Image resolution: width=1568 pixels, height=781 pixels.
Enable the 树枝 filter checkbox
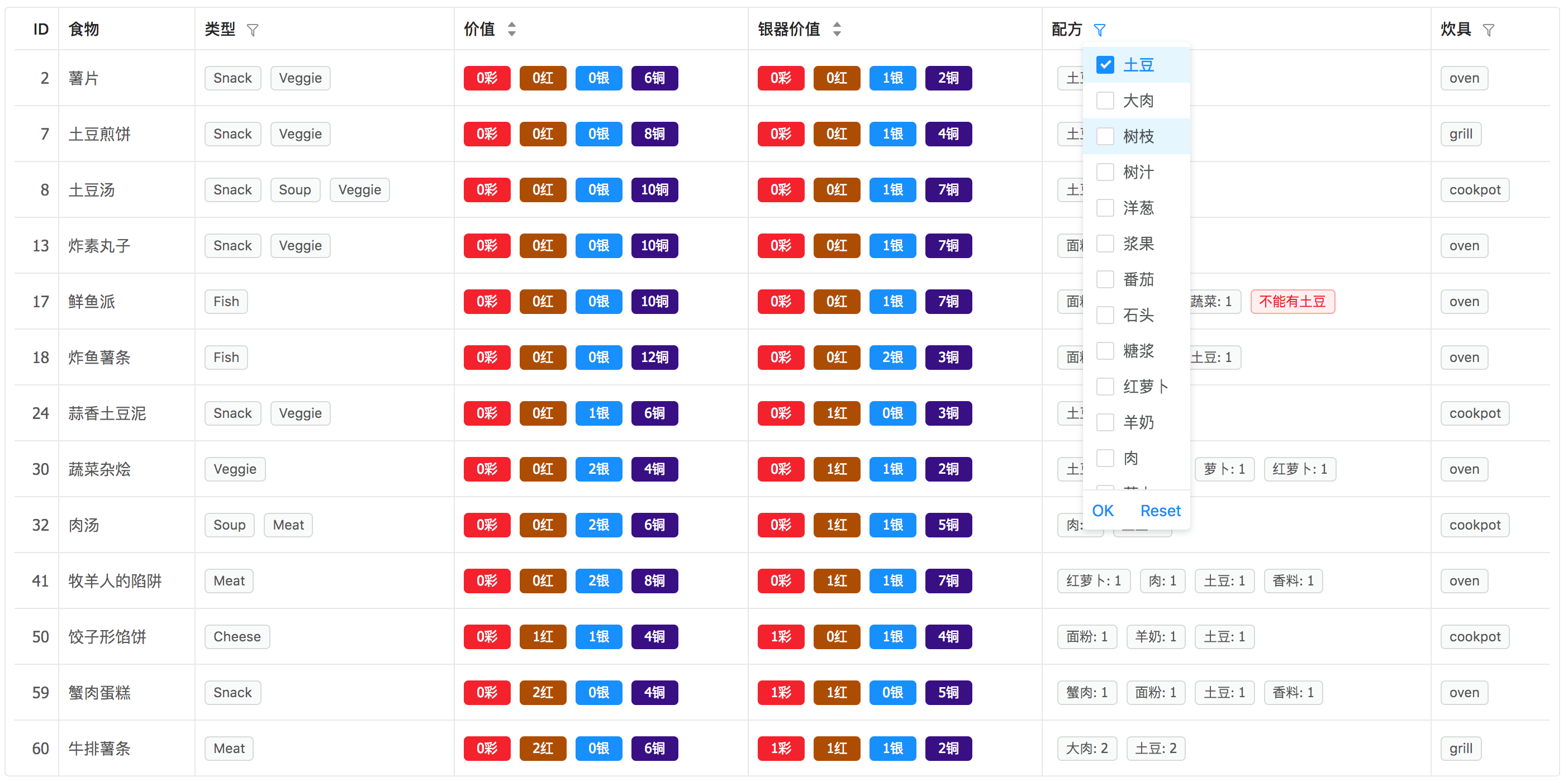point(1105,136)
